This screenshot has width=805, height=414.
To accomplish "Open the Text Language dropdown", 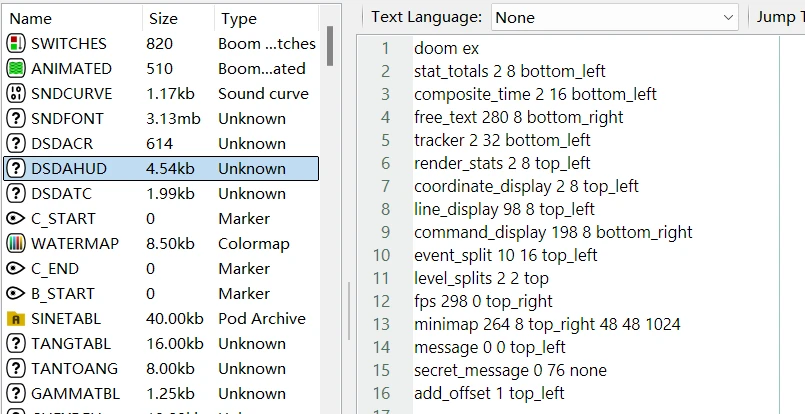I will tap(613, 17).
